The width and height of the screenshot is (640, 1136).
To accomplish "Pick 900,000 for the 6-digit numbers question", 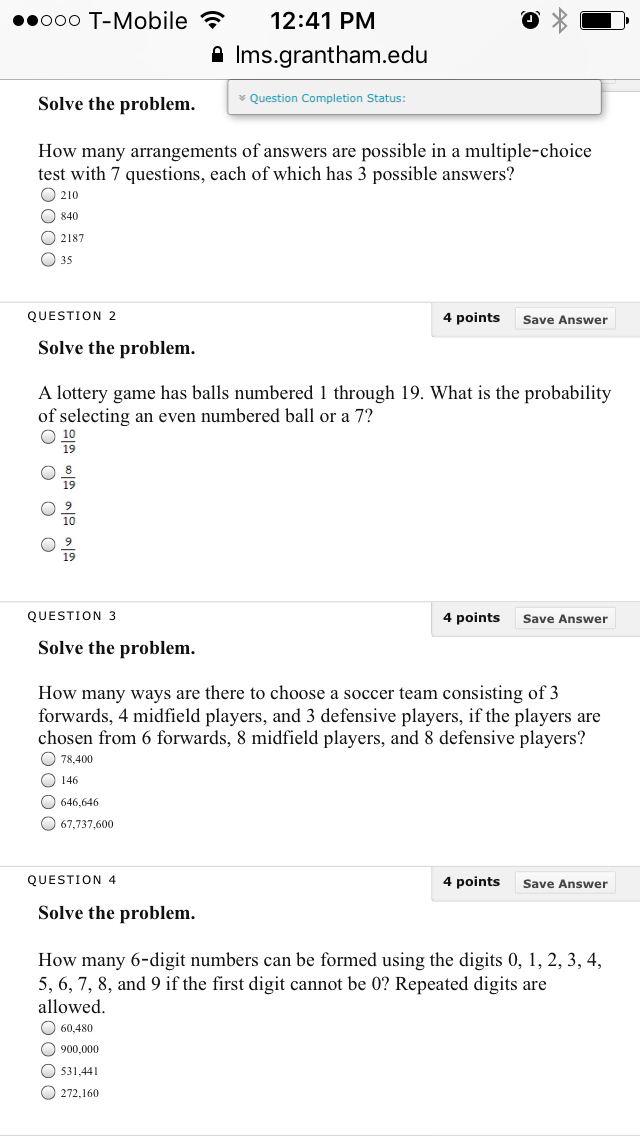I will click(48, 1049).
